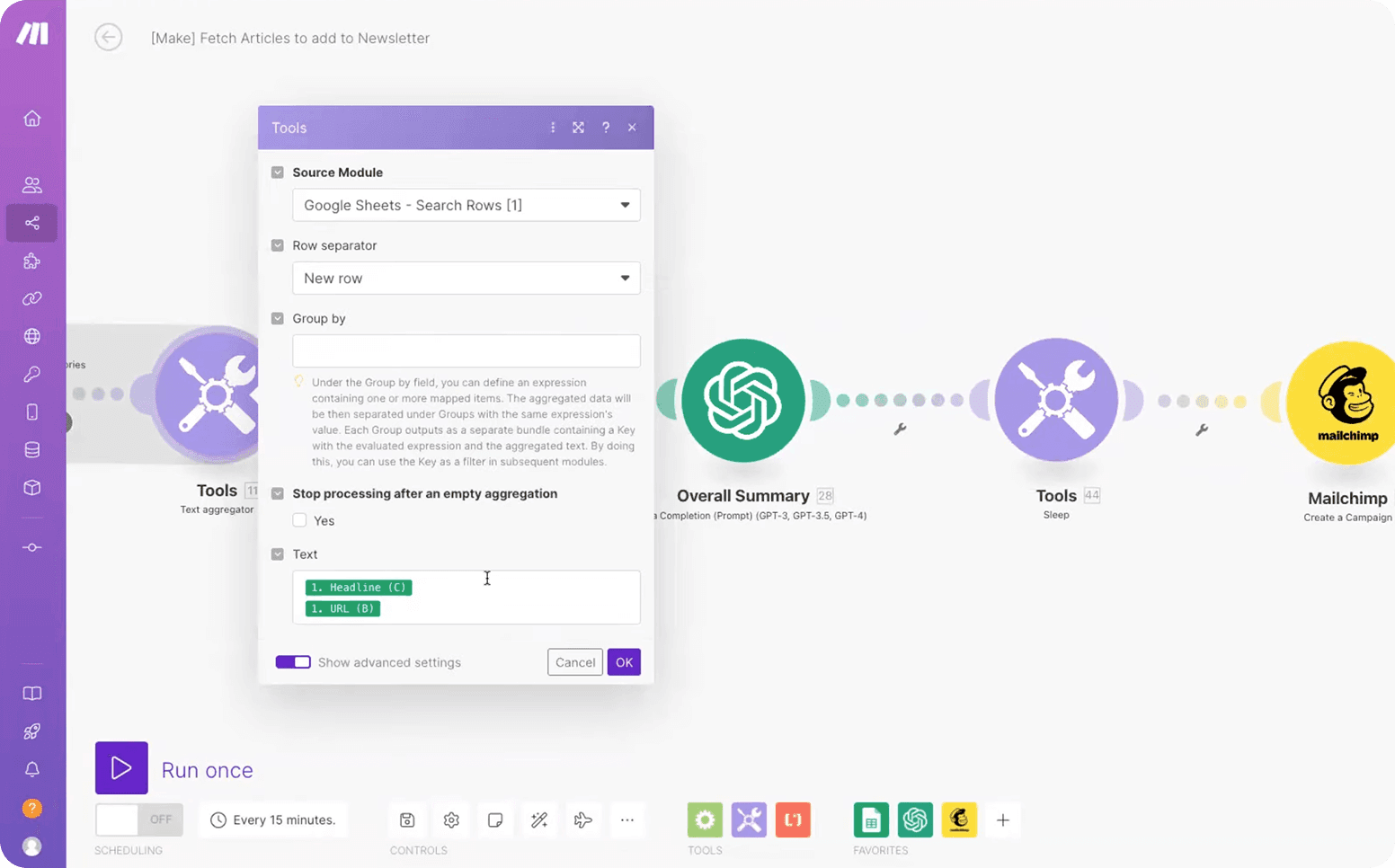This screenshot has height=868, width=1395.
Task: Open Scenarios in the left sidebar
Action: click(32, 223)
